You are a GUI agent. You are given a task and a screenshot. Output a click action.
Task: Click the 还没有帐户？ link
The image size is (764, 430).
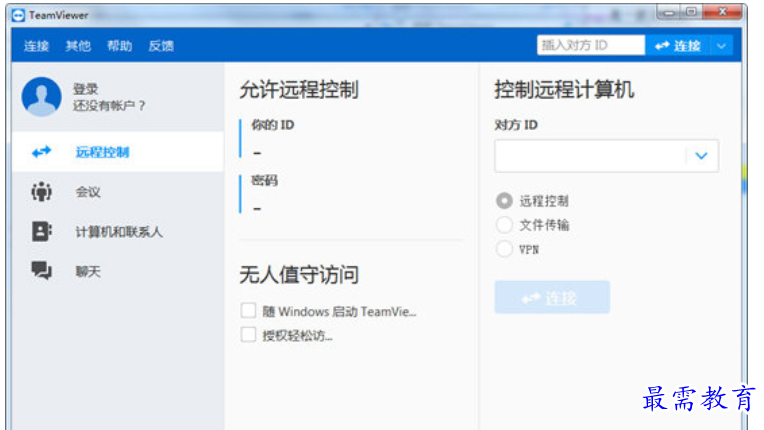click(109, 105)
